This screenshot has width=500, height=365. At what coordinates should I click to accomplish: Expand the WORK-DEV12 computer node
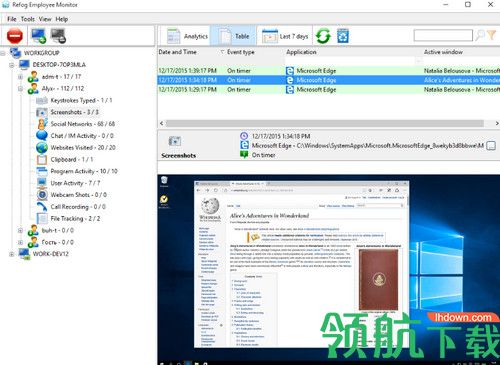(12, 254)
